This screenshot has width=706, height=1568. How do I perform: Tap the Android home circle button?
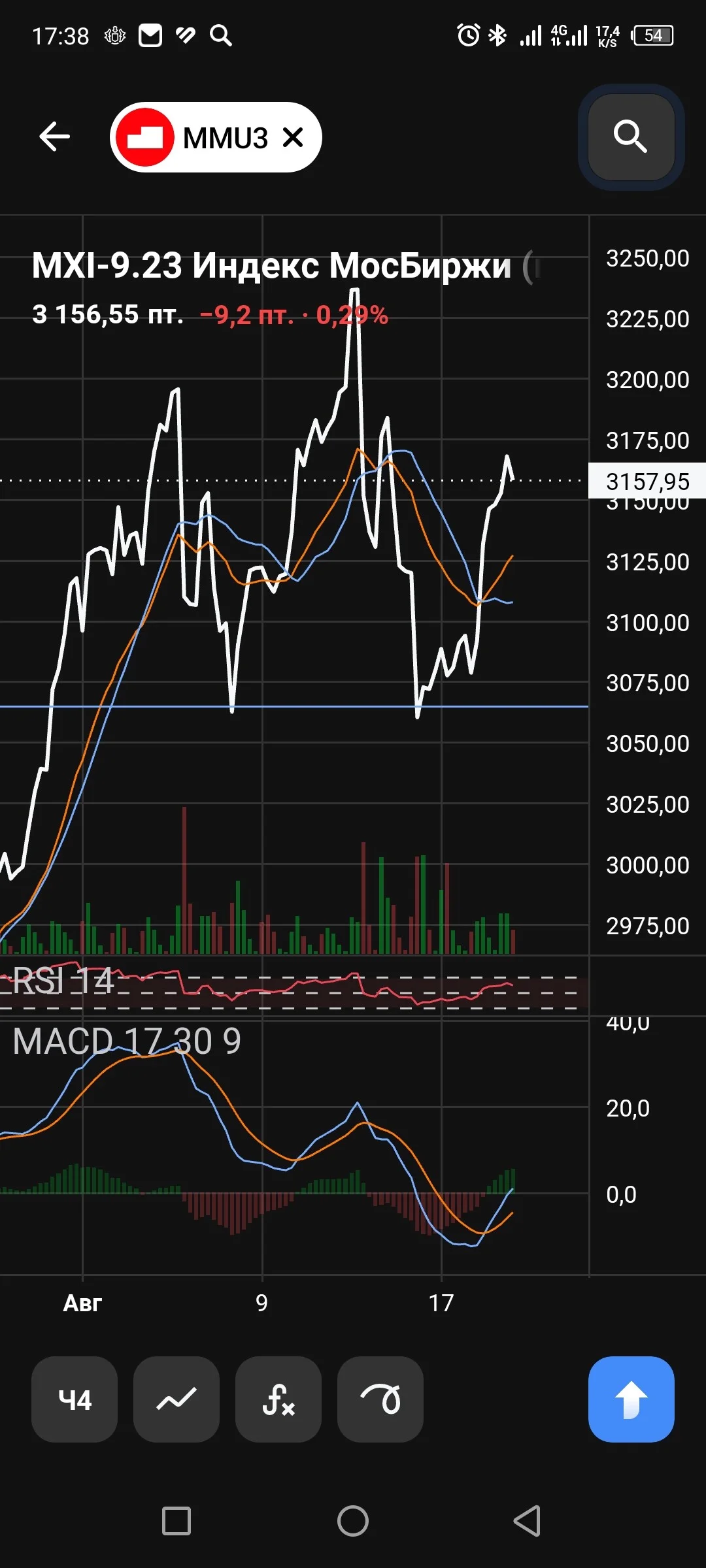pos(353,1521)
